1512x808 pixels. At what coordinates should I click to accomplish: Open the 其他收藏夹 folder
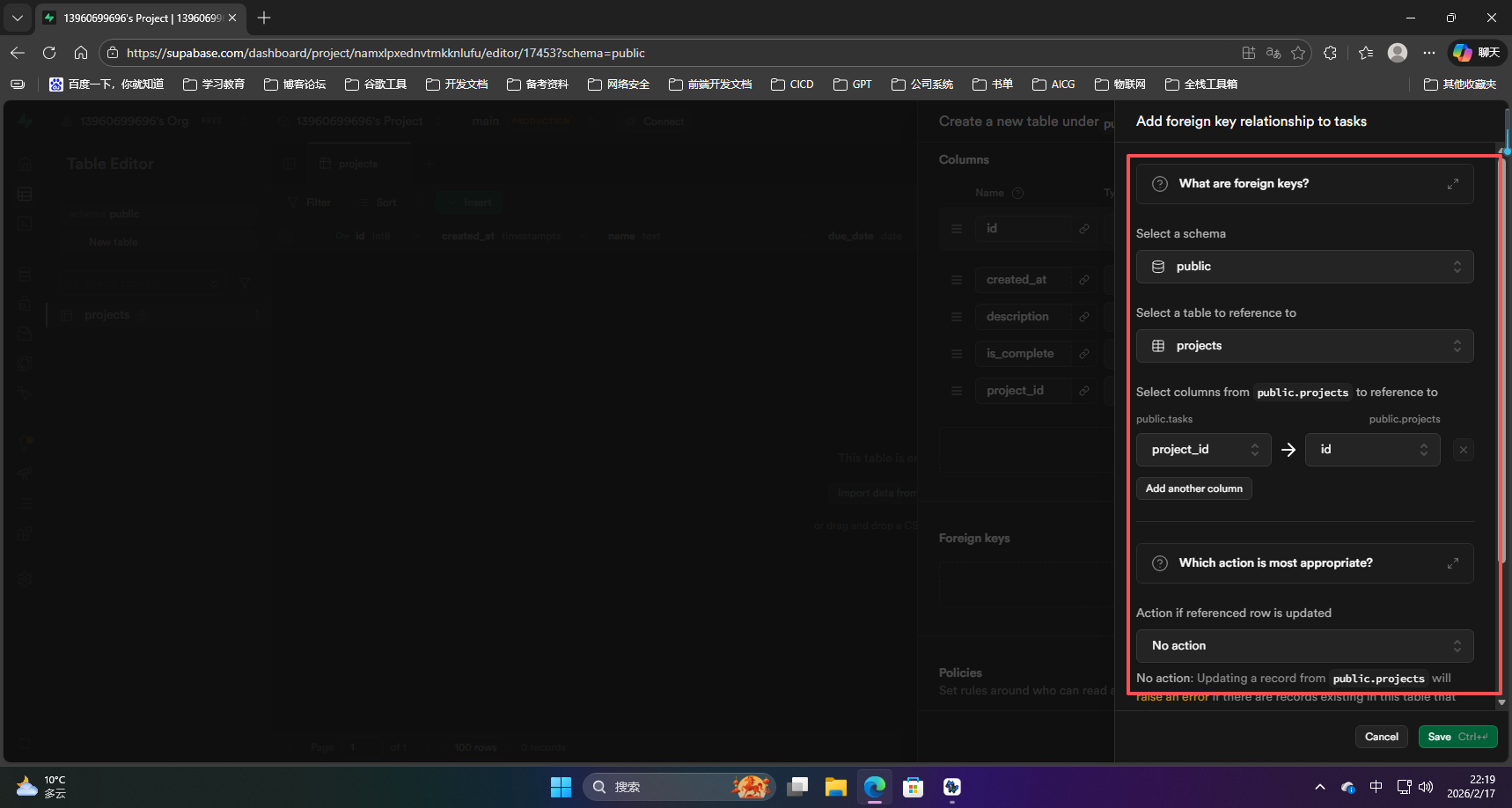tap(1460, 84)
